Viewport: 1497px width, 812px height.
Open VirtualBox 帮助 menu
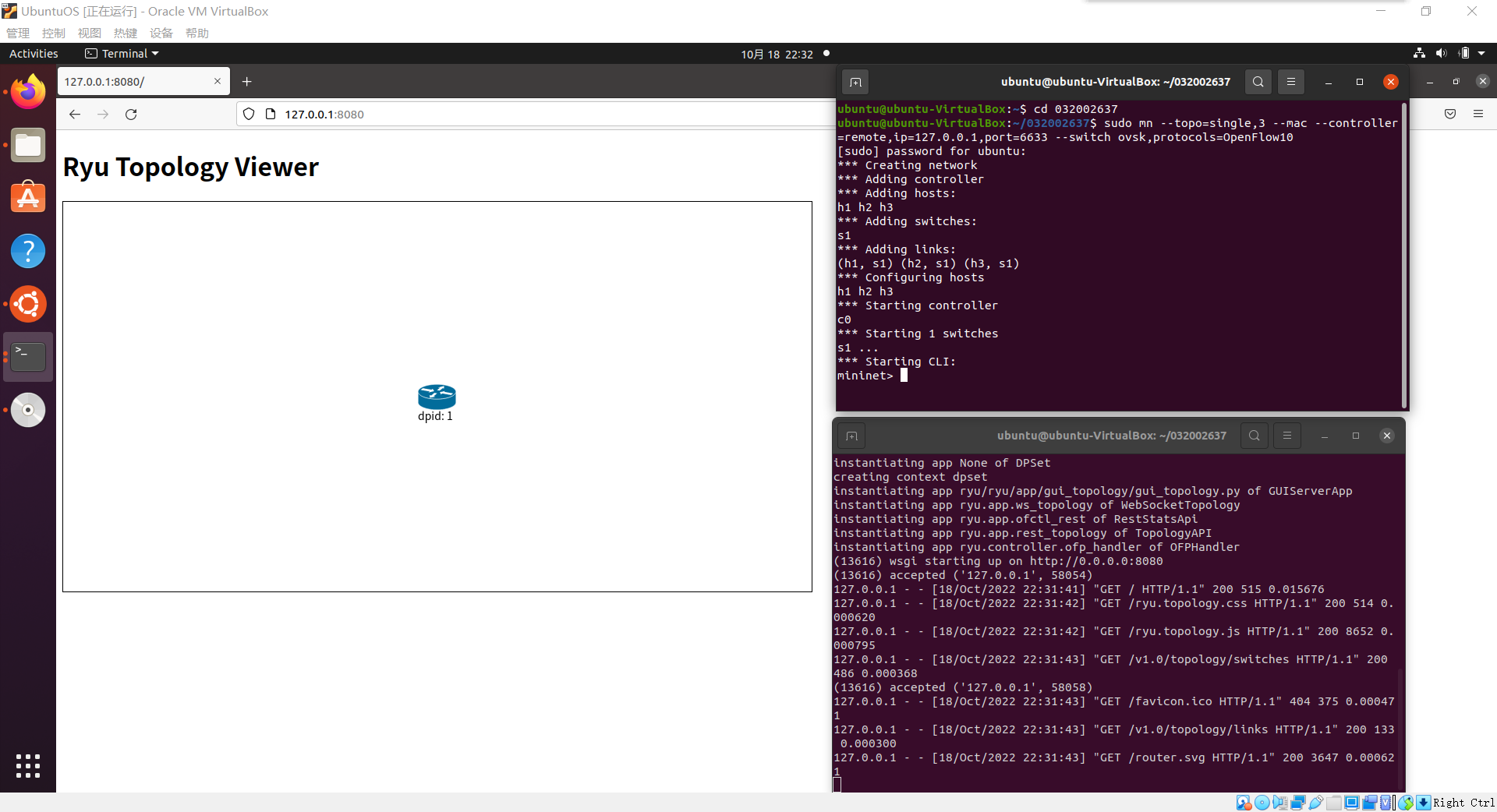pyautogui.click(x=197, y=33)
